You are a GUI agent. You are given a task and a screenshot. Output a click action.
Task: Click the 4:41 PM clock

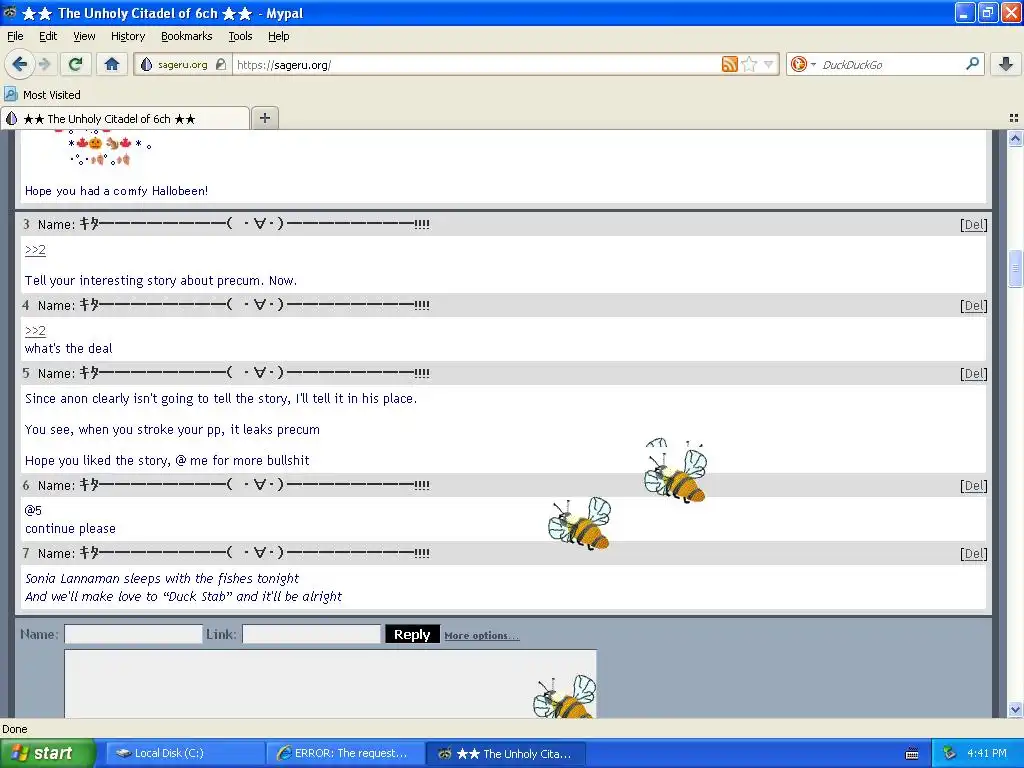coord(987,753)
